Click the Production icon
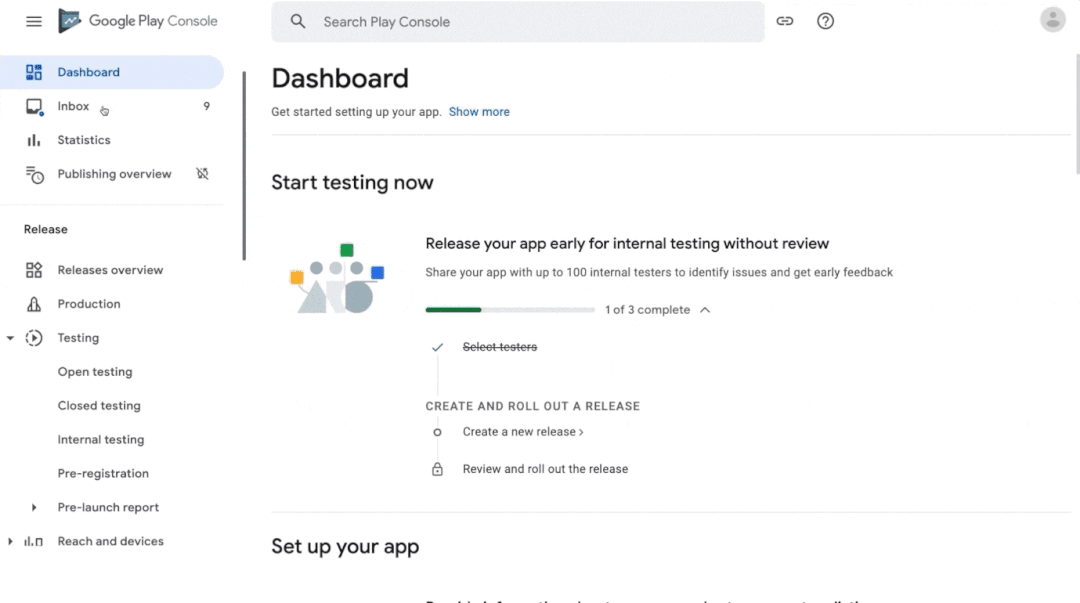The image size is (1080, 603). tap(34, 304)
